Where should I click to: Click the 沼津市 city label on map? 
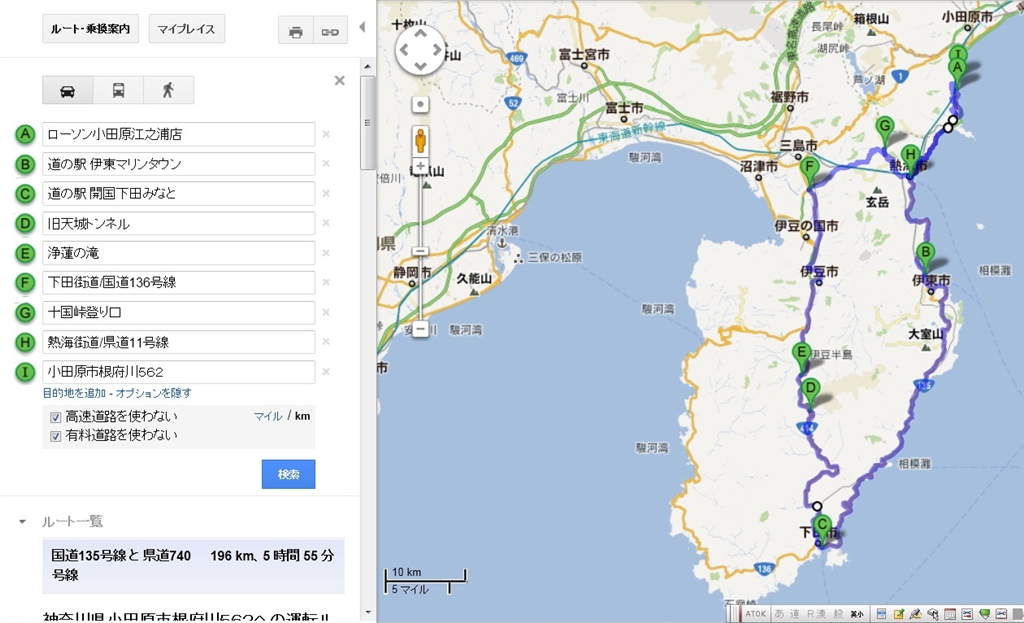(759, 167)
